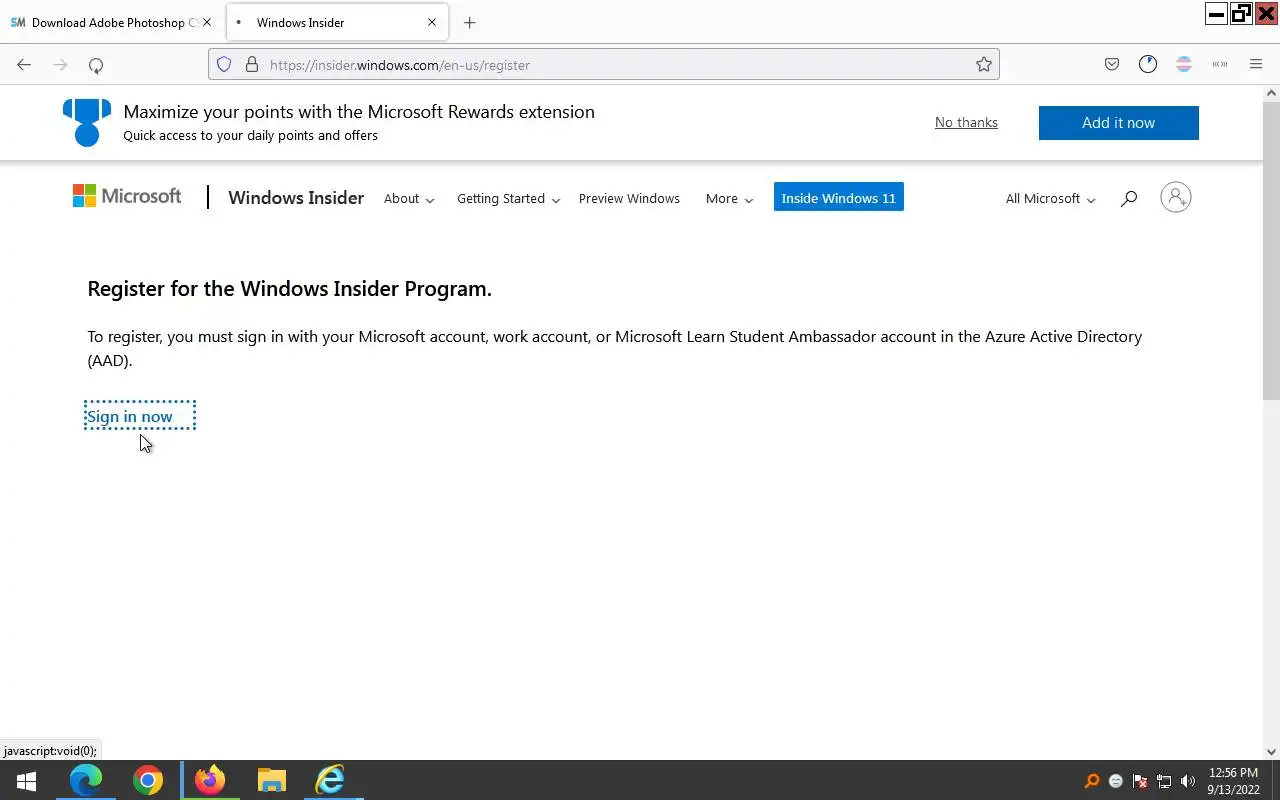Click Inside Windows 11 button
This screenshot has width=1280, height=800.
[x=838, y=197]
